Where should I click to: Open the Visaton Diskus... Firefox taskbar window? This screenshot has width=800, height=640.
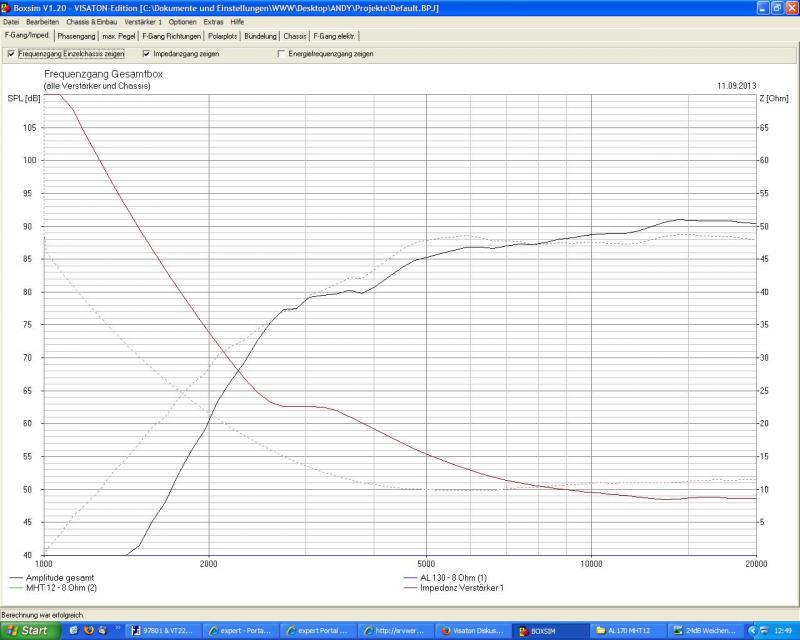[473, 631]
